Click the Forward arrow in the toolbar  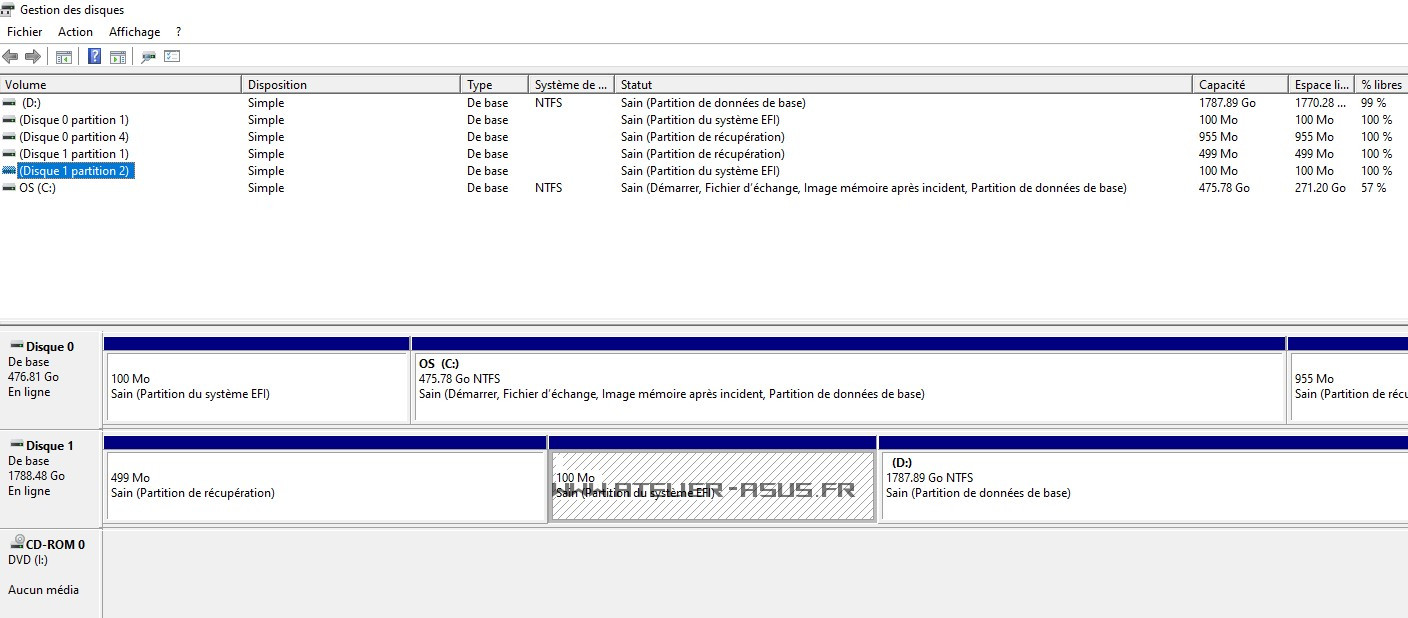33,57
